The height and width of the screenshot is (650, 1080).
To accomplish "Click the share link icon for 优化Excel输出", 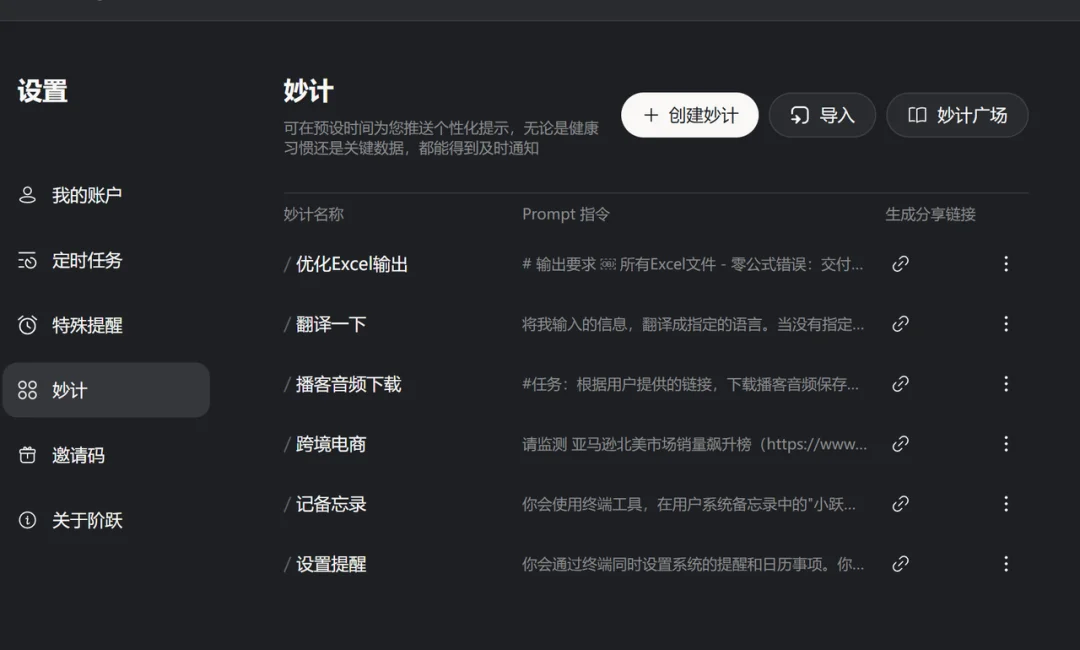I will pyautogui.click(x=899, y=264).
